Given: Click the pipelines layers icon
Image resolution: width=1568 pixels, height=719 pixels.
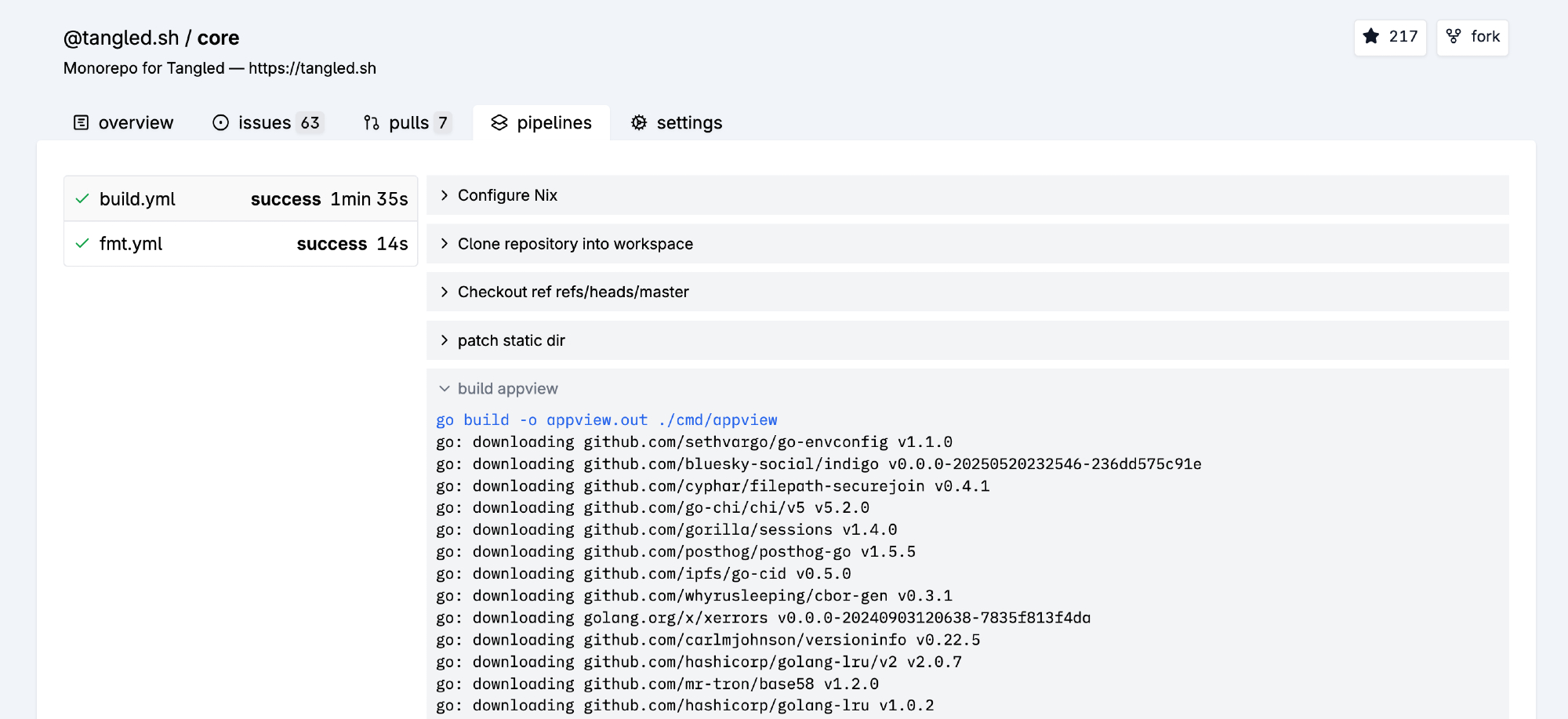Looking at the screenshot, I should coord(499,123).
